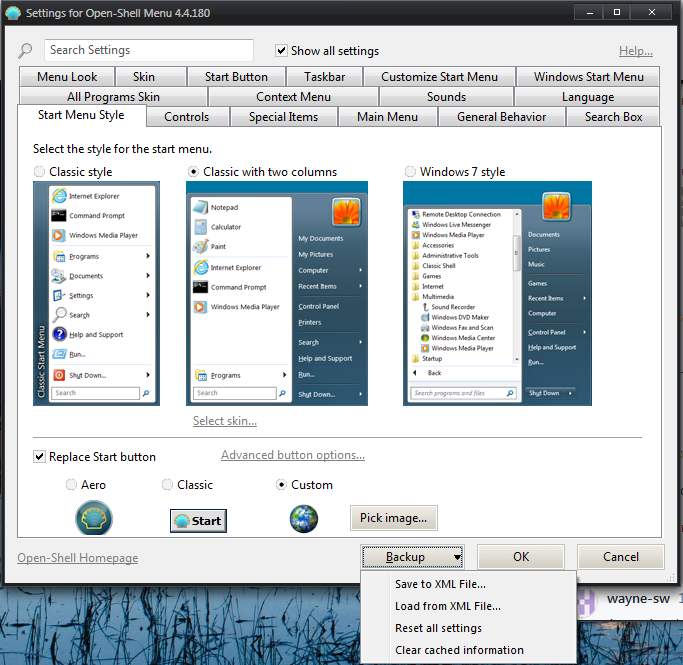Screen dimensions: 683x665
Task: Click into the Search Settings field
Action: [x=149, y=50]
